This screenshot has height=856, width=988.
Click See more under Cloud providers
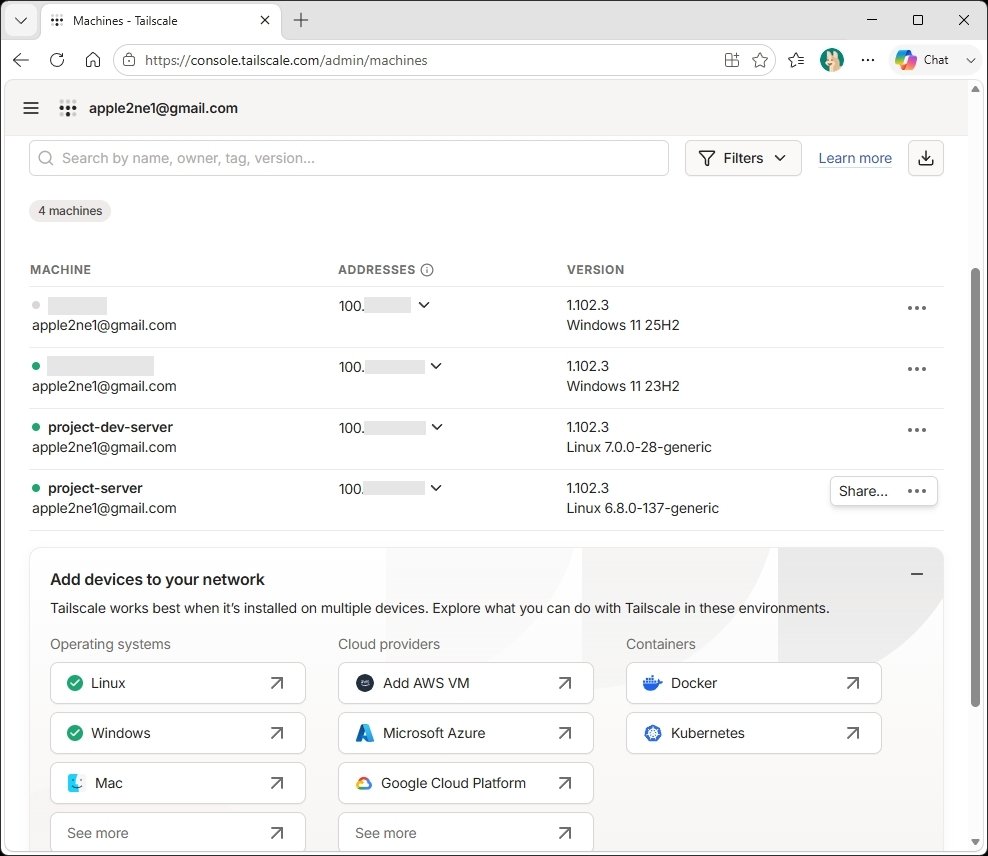tap(466, 833)
